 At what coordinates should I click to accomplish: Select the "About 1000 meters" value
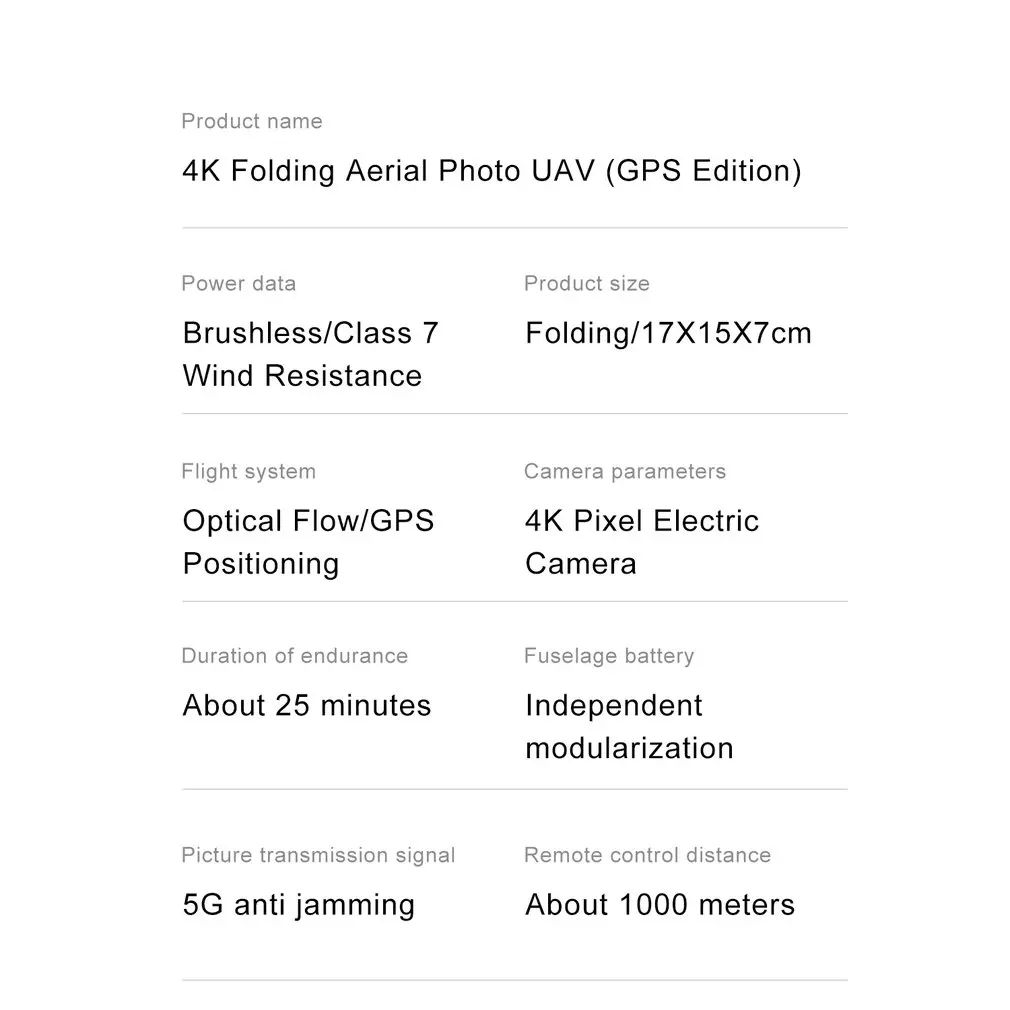point(659,905)
